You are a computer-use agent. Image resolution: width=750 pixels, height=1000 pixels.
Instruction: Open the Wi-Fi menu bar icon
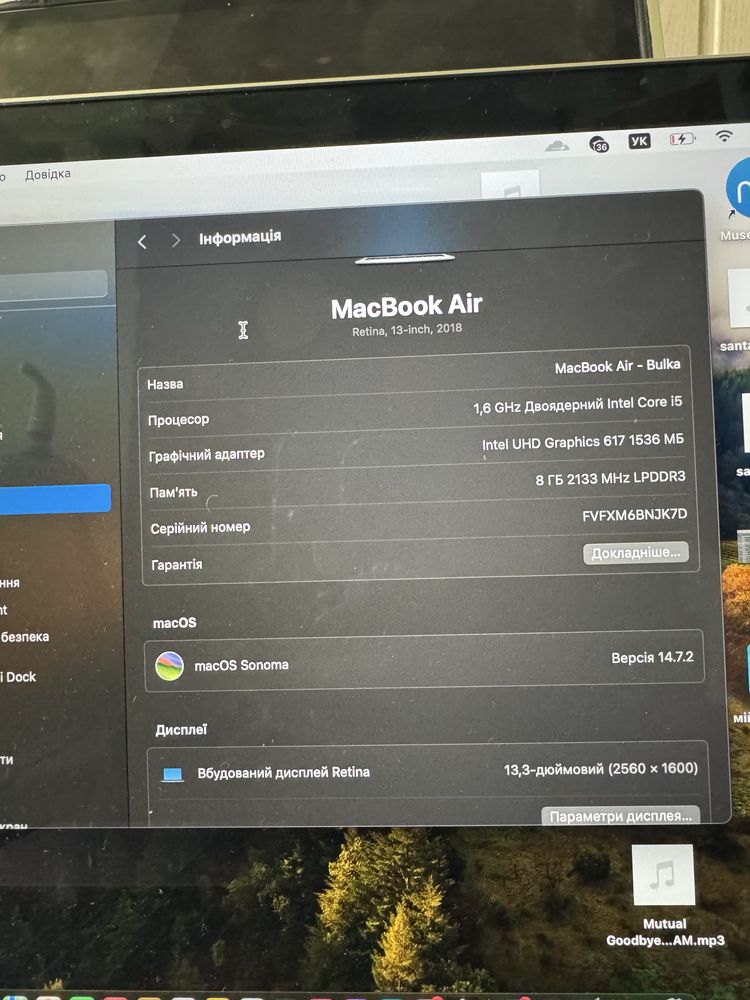pyautogui.click(x=724, y=136)
